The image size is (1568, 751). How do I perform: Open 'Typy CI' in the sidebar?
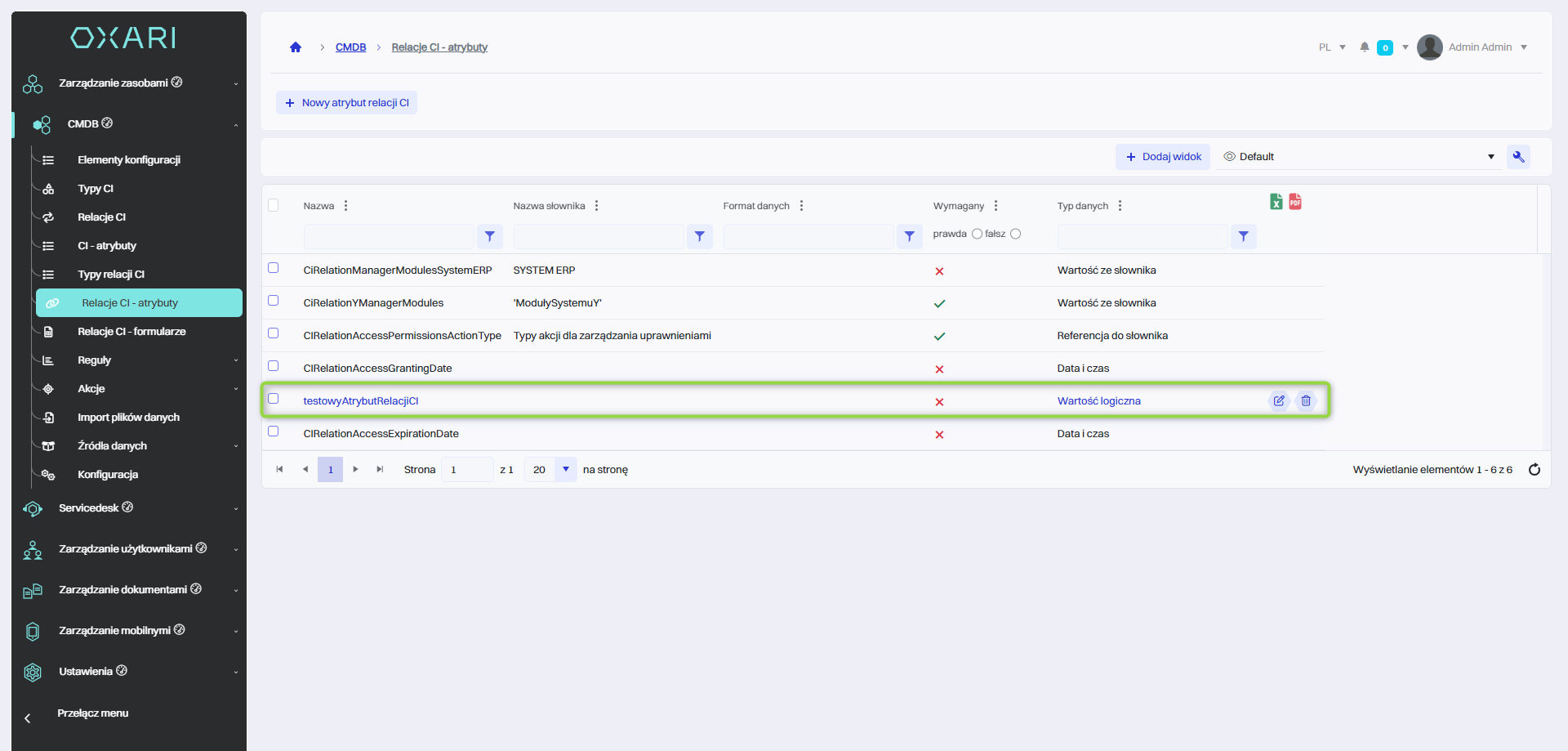tap(96, 189)
